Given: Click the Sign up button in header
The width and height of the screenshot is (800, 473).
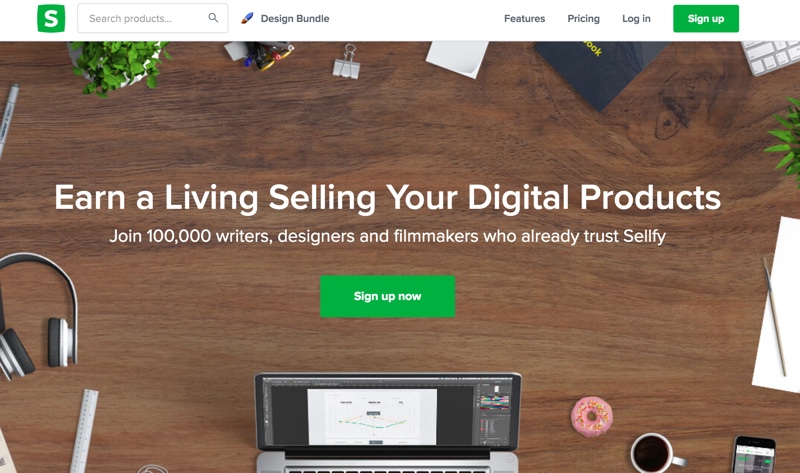Looking at the screenshot, I should [706, 18].
